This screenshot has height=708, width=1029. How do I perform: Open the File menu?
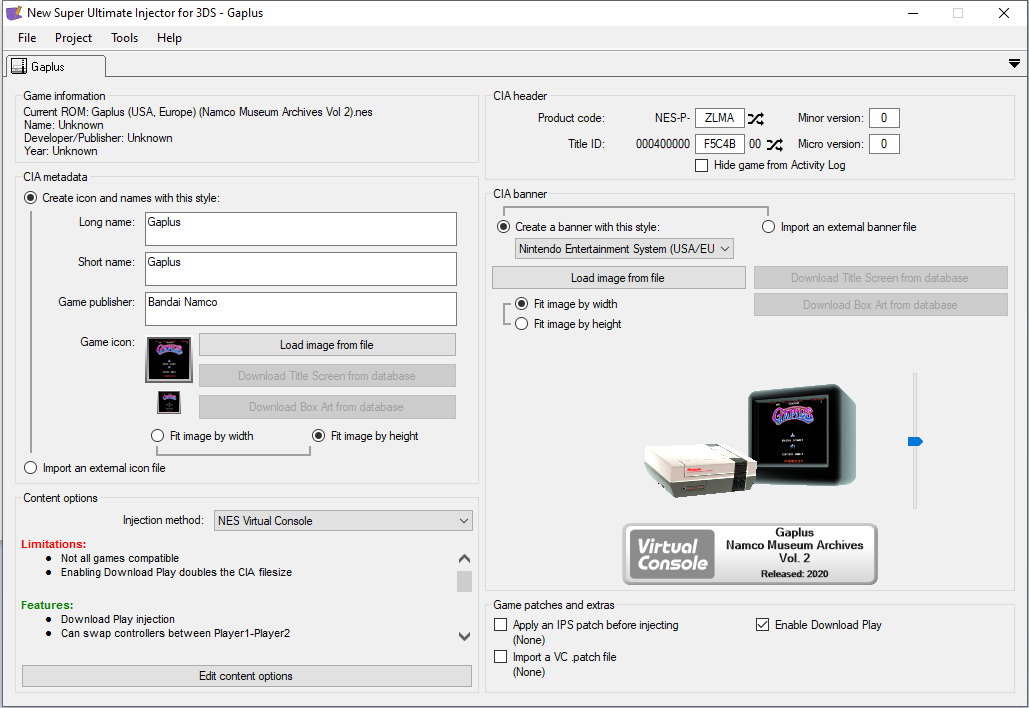pyautogui.click(x=27, y=38)
